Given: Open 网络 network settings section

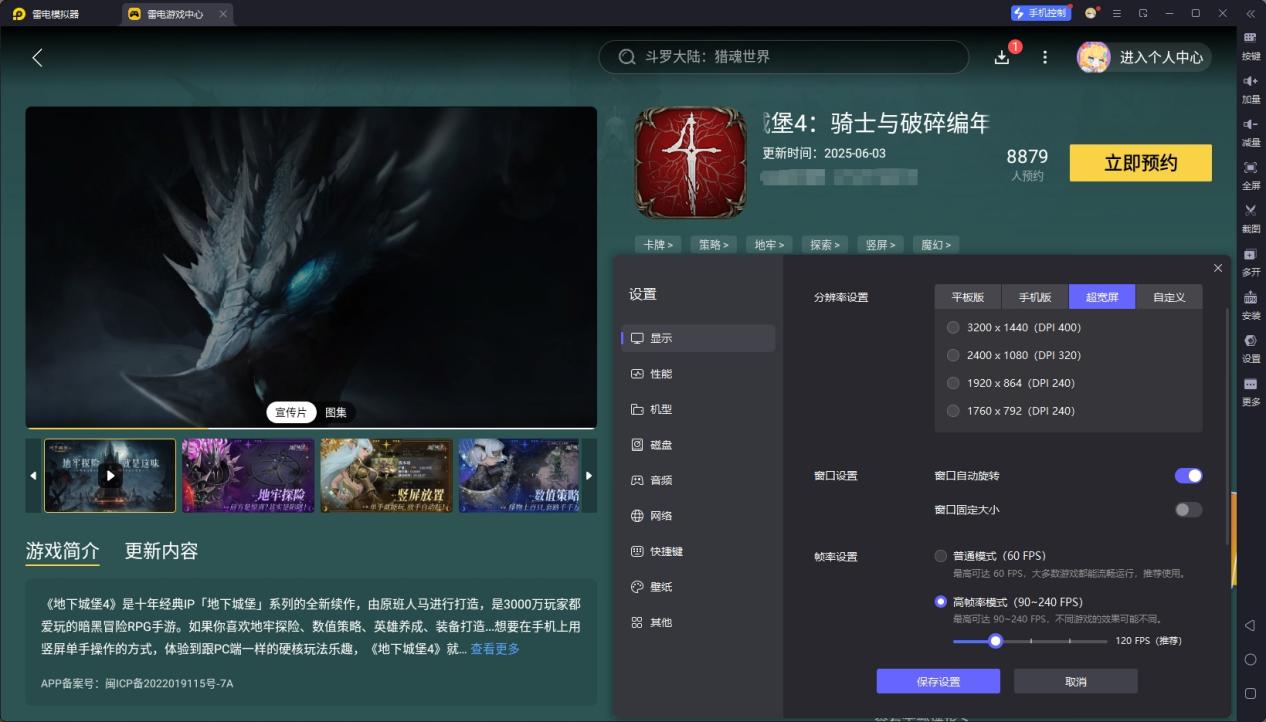Looking at the screenshot, I should 698,516.
